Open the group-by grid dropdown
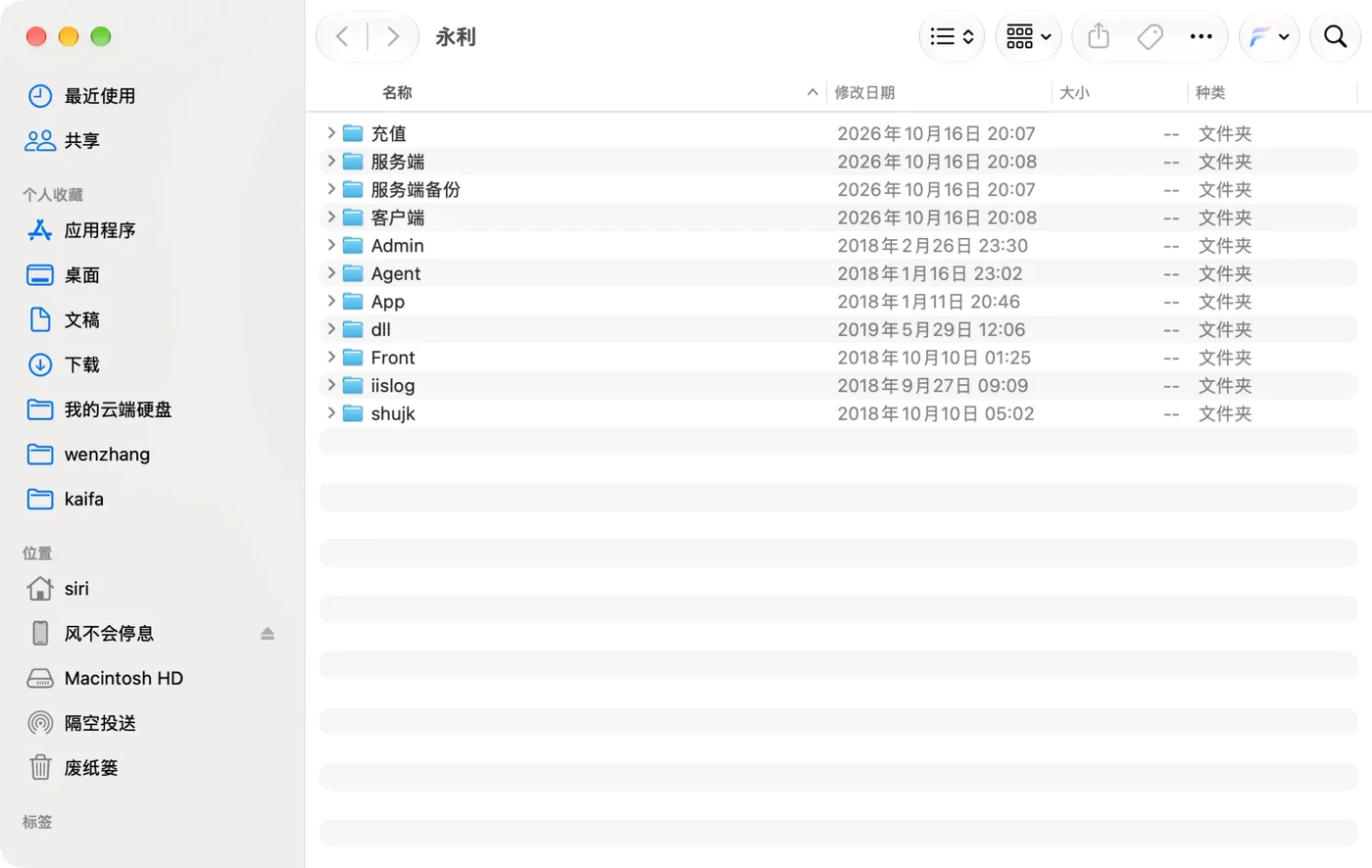This screenshot has width=1372, height=868. (1028, 37)
